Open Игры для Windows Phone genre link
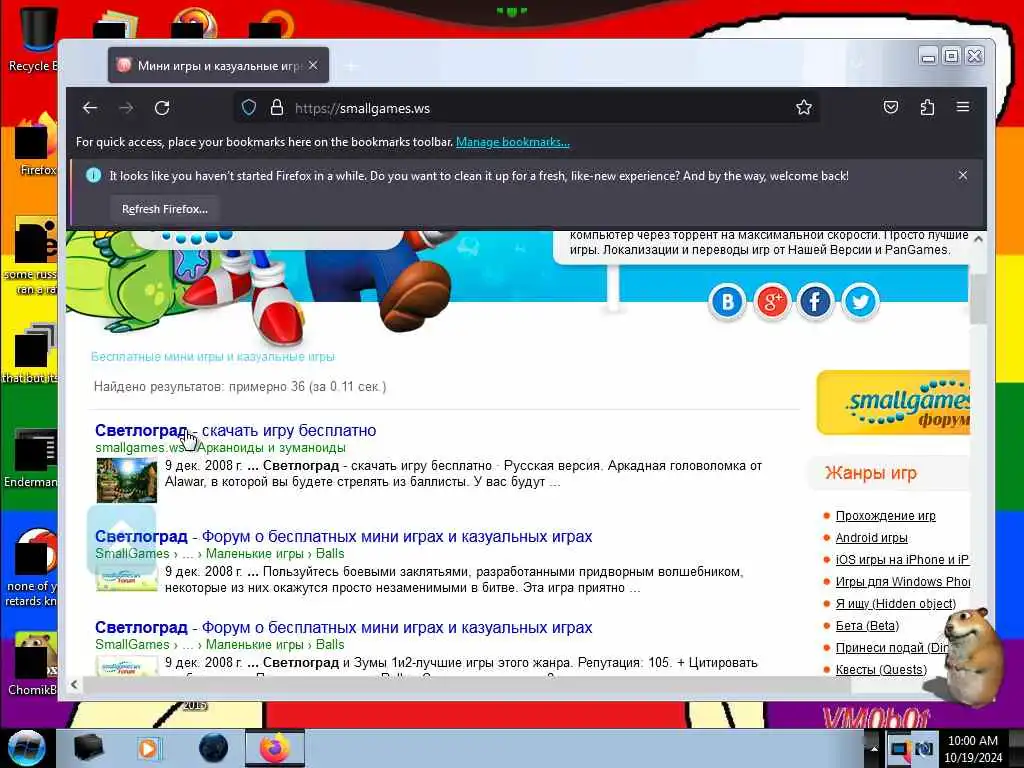1024x768 pixels. 903,581
